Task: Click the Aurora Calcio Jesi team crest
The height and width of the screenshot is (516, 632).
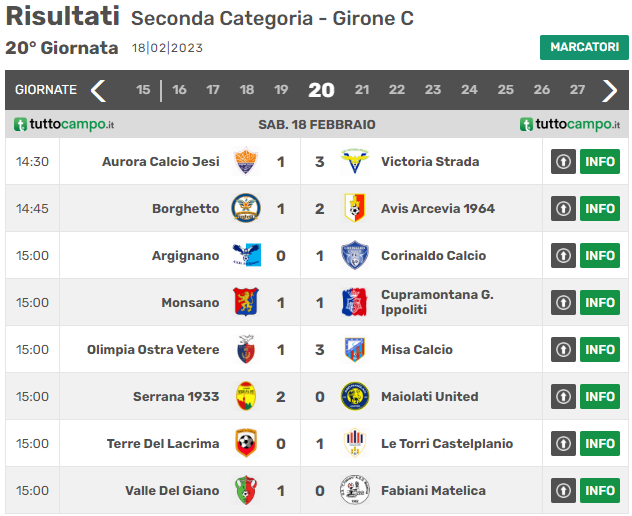Action: (245, 161)
